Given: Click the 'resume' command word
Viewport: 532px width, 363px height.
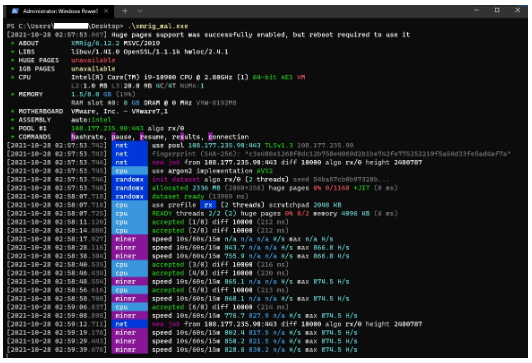Looking at the screenshot, I should [152, 137].
